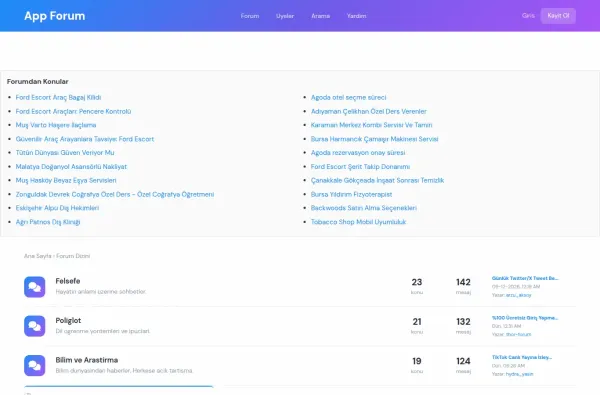Click the Felsefe forum chat bubble icon
This screenshot has height=395, width=600.
34,287
